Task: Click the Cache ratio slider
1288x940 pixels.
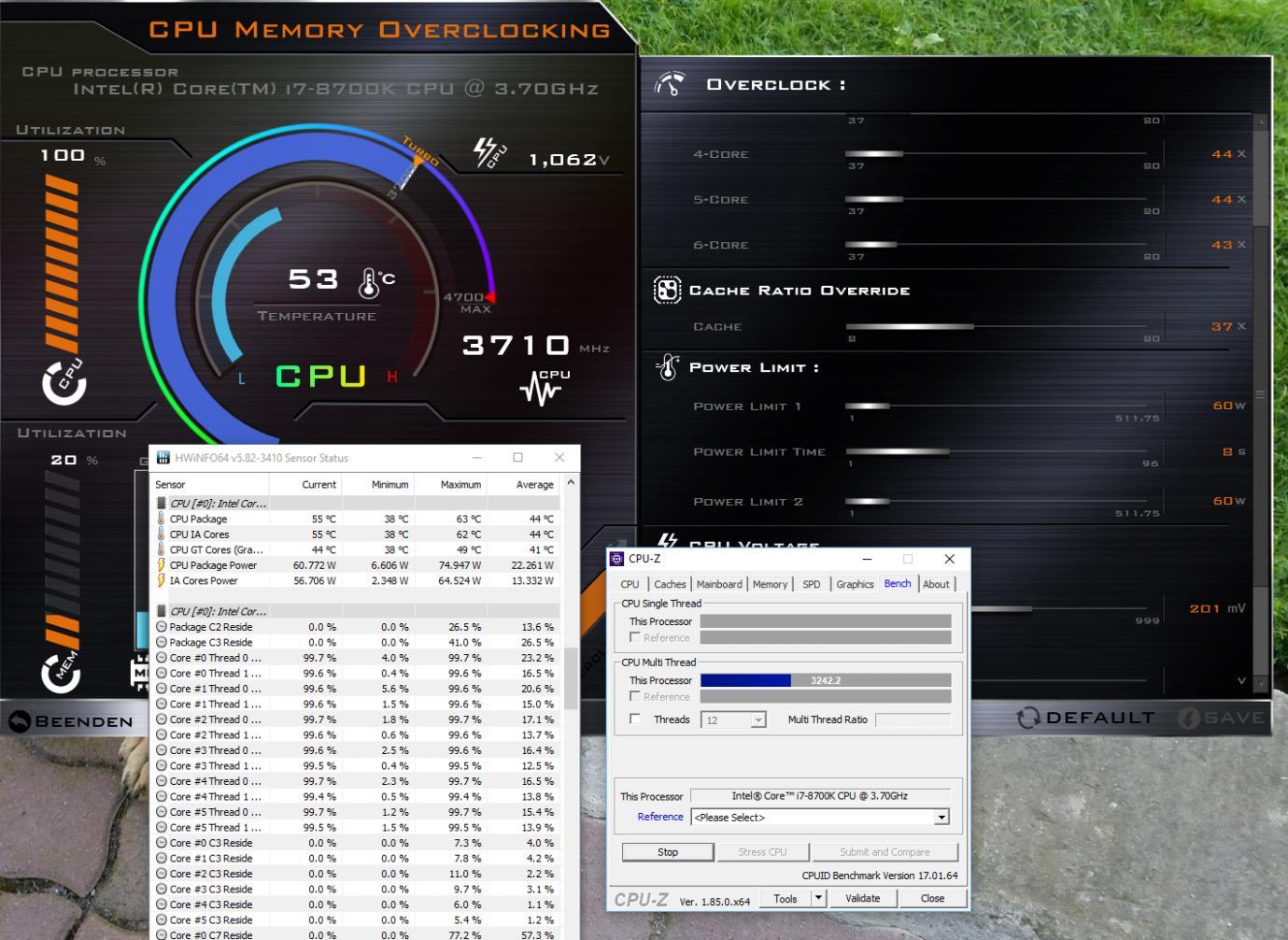Action: click(x=995, y=326)
